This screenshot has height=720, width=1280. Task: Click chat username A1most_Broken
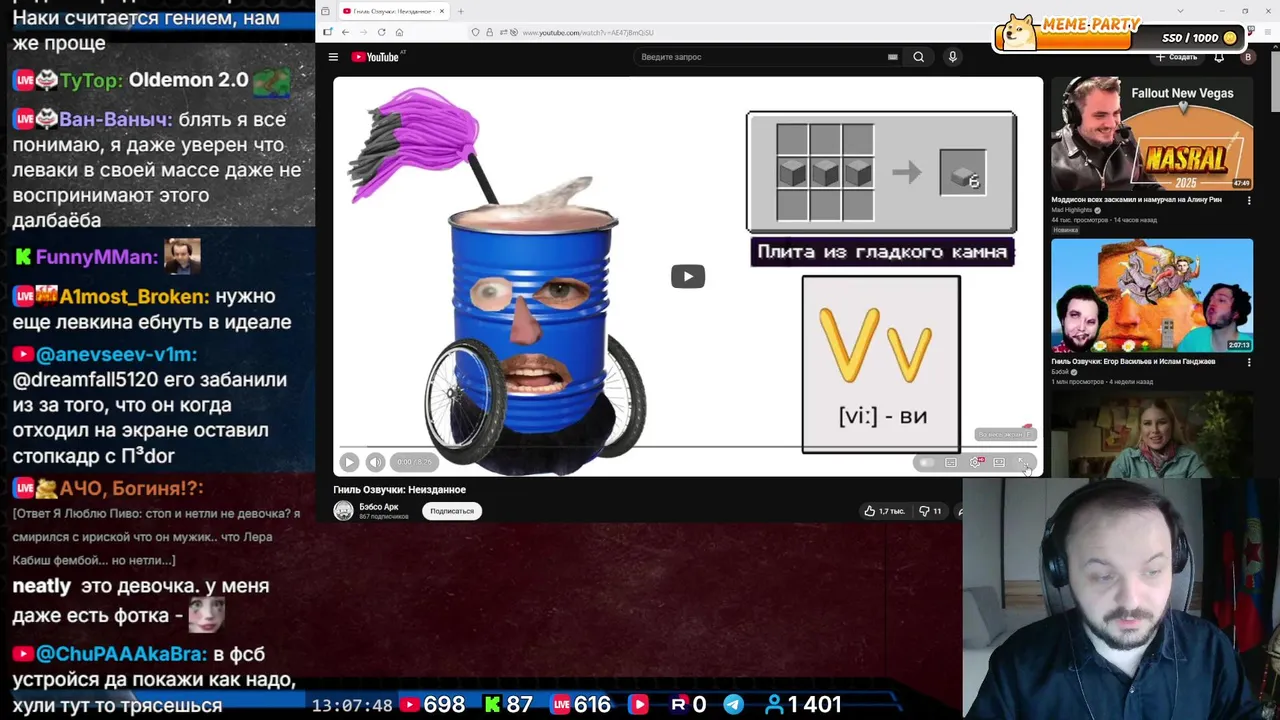click(134, 296)
